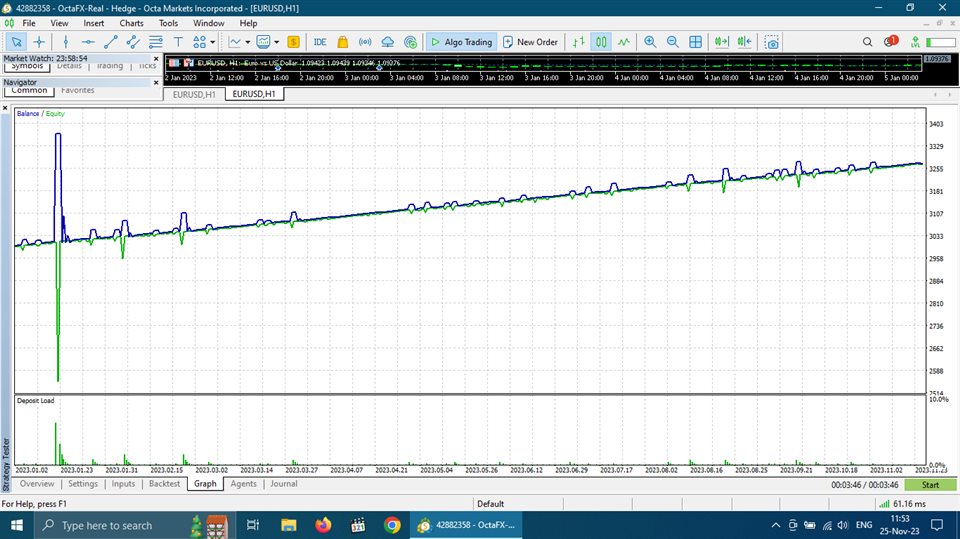Expand the shapes objects dropdown arrow
Image resolution: width=960 pixels, height=539 pixels.
[x=212, y=42]
